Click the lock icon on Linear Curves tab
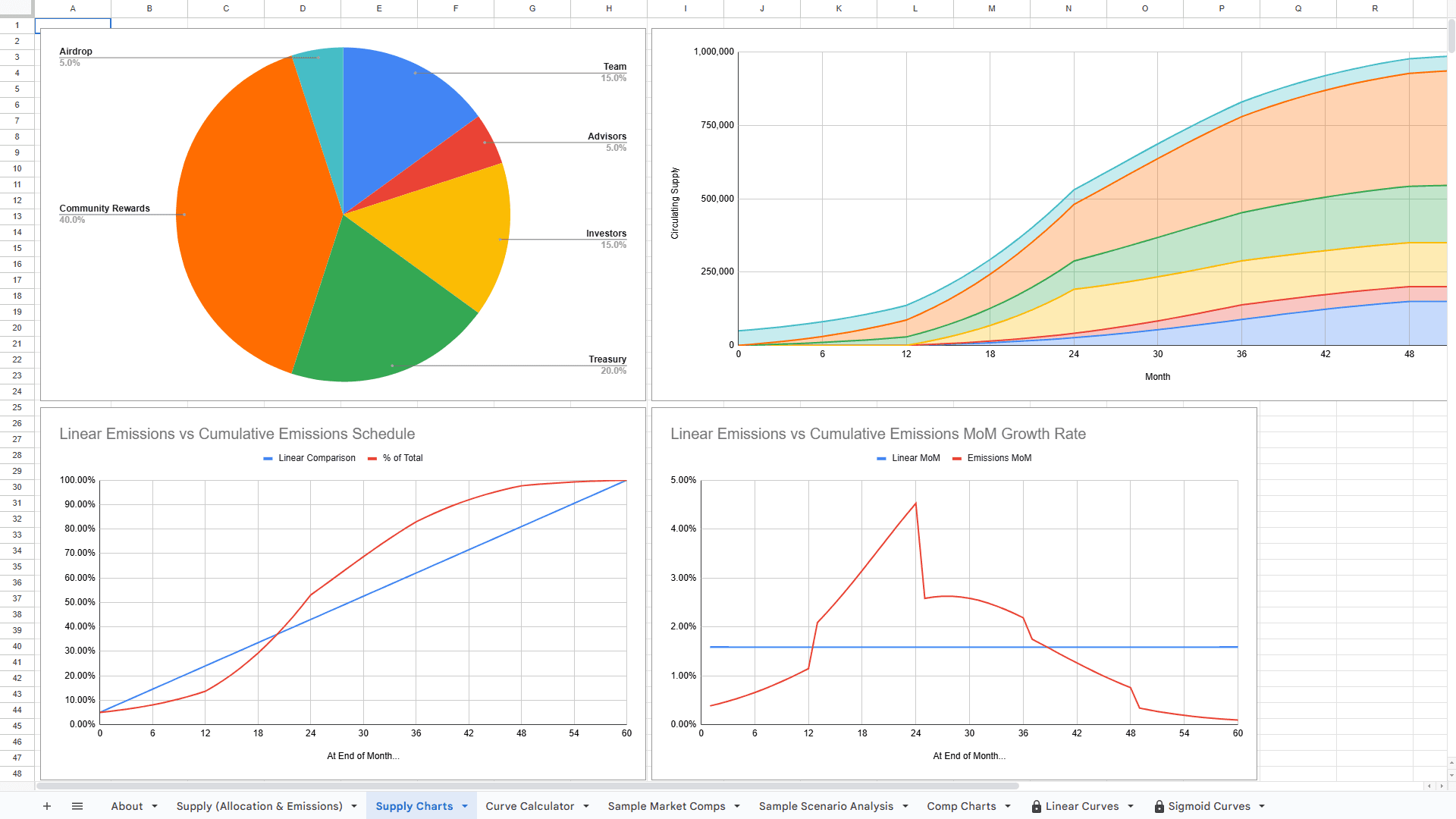The height and width of the screenshot is (819, 1456). click(1037, 806)
